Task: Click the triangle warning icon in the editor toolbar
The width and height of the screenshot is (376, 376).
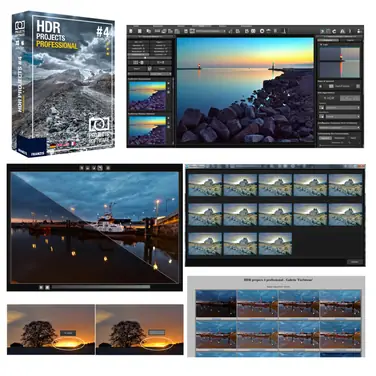Action: pyautogui.click(x=342, y=31)
